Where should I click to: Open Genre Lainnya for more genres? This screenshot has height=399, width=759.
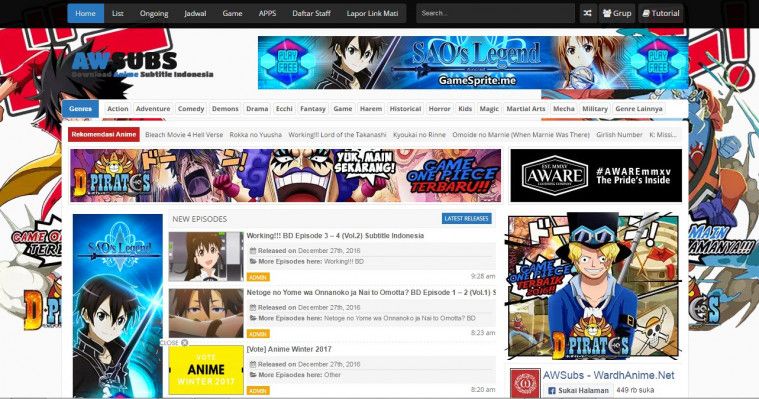click(639, 109)
